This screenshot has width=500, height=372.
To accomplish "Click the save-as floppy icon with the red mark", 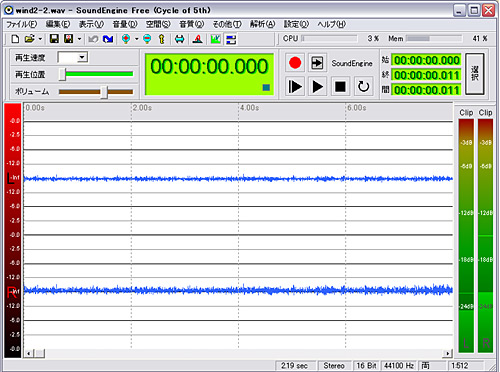I will click(x=69, y=39).
